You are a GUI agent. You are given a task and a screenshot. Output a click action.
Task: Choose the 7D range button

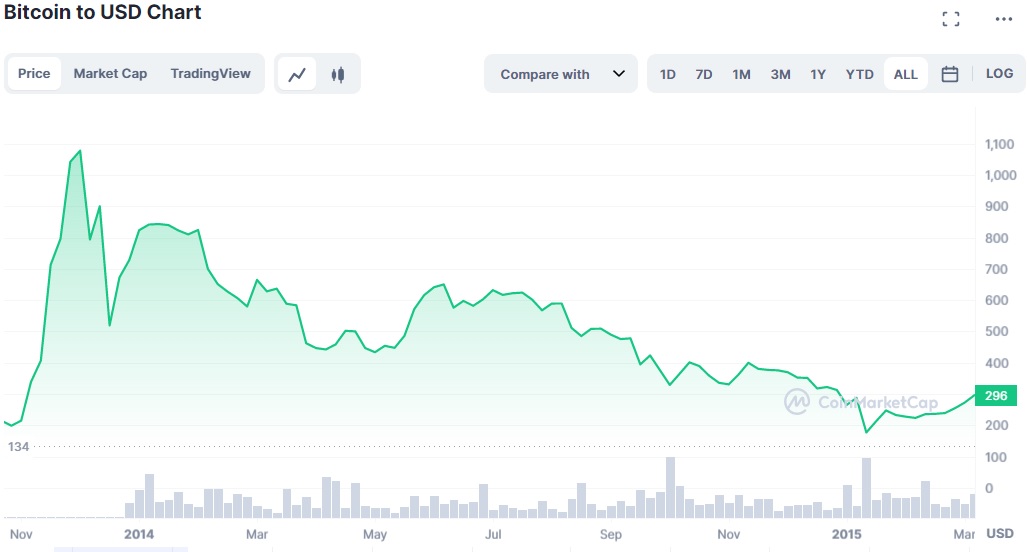(x=703, y=74)
